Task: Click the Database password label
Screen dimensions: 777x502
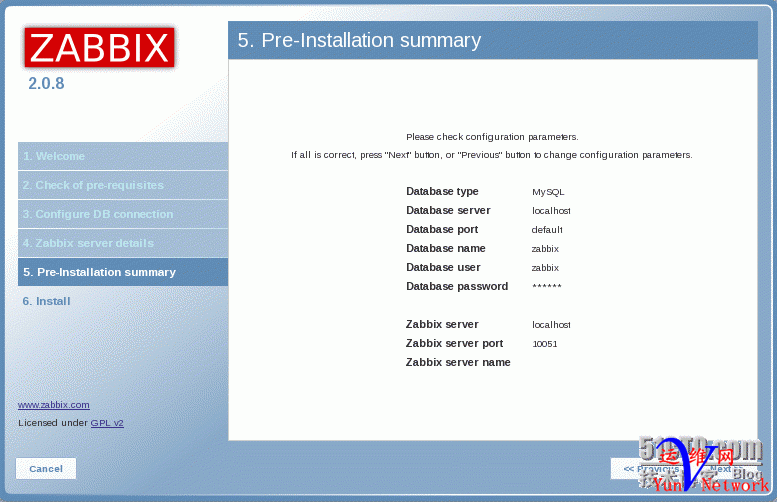Action: (x=457, y=286)
